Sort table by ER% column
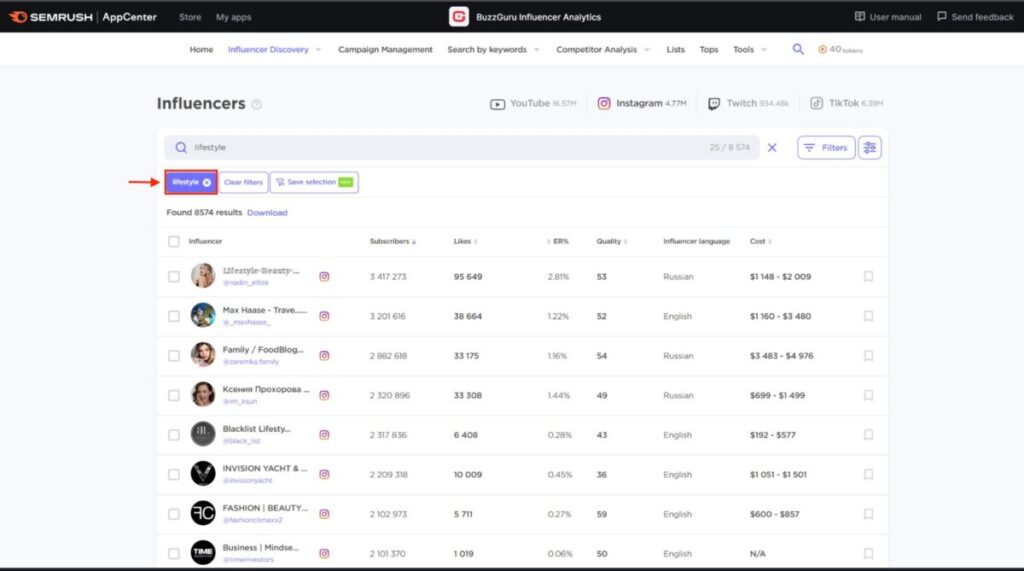1024x571 pixels. point(558,241)
